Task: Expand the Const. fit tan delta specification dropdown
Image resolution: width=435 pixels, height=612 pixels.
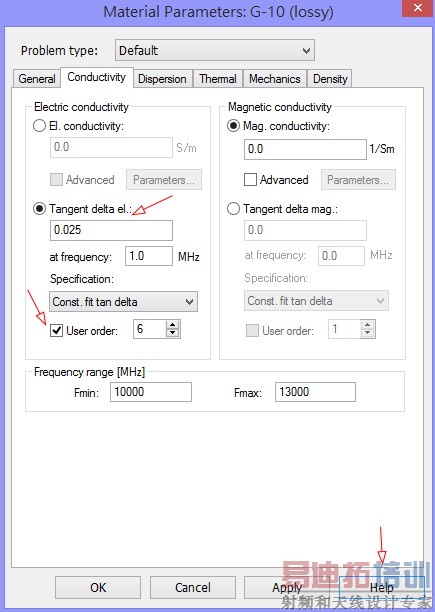Action: tap(123, 302)
